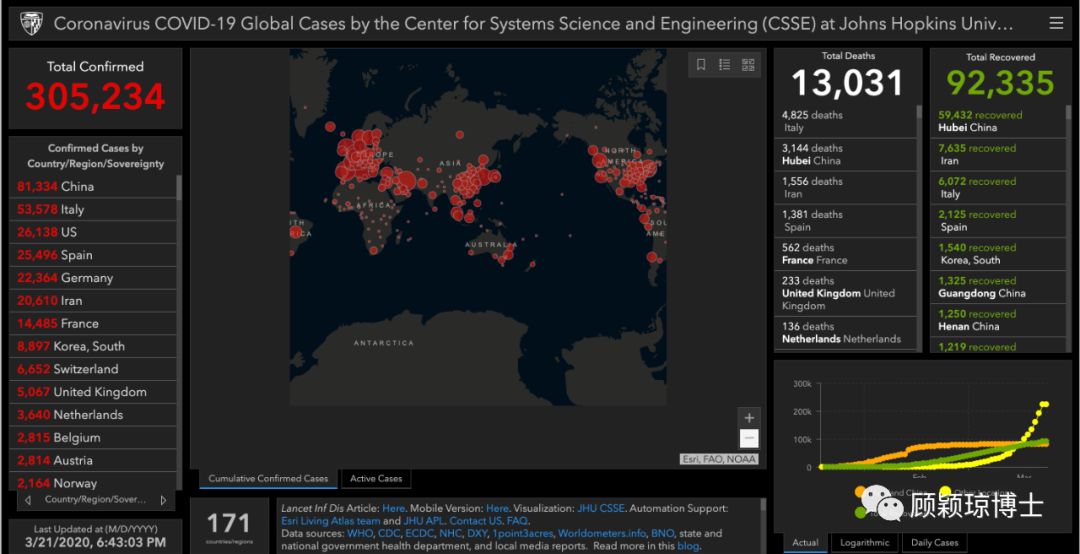
Task: Select the Logarithmic chart tab
Action: click(x=864, y=542)
